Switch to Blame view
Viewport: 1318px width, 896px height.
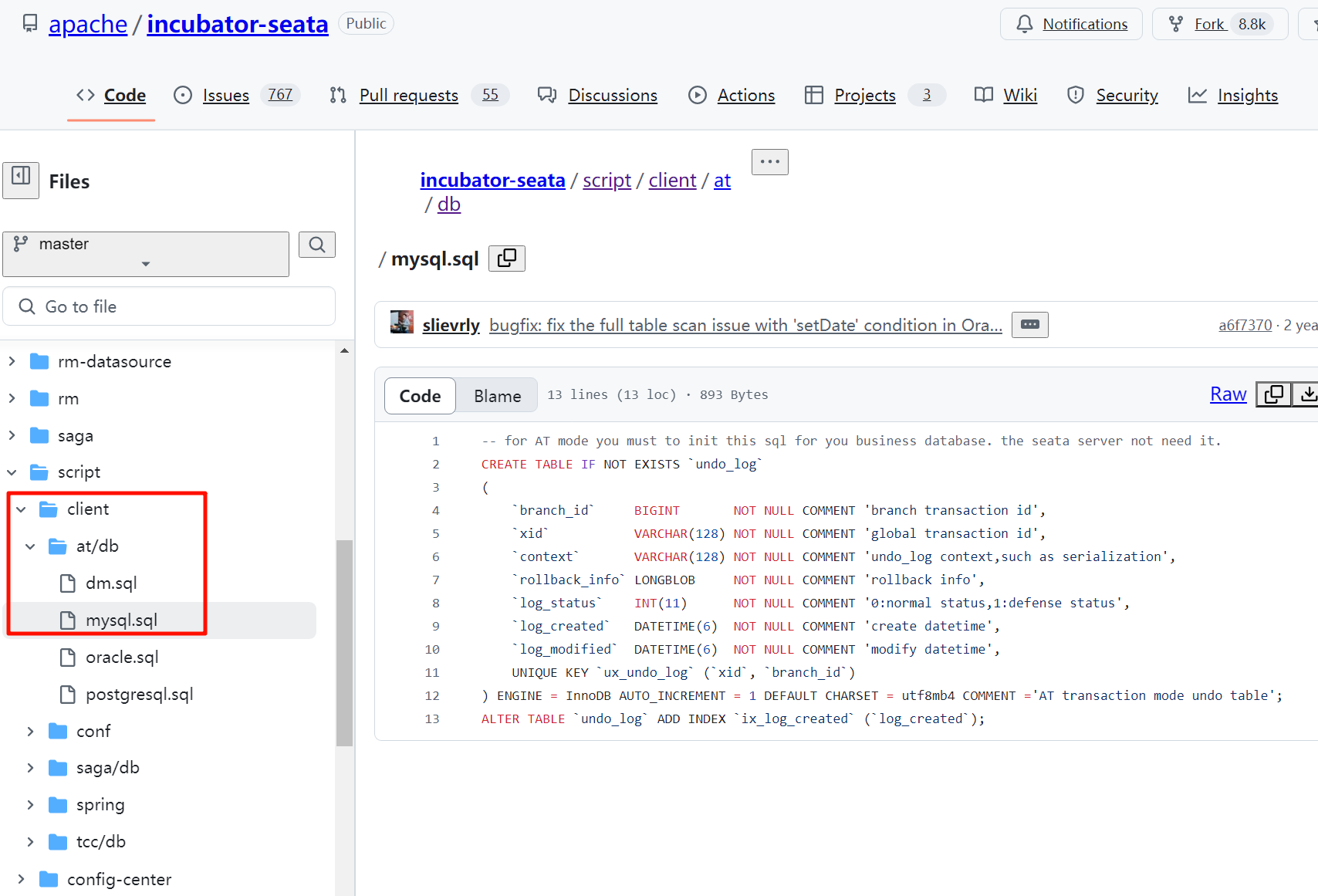498,396
